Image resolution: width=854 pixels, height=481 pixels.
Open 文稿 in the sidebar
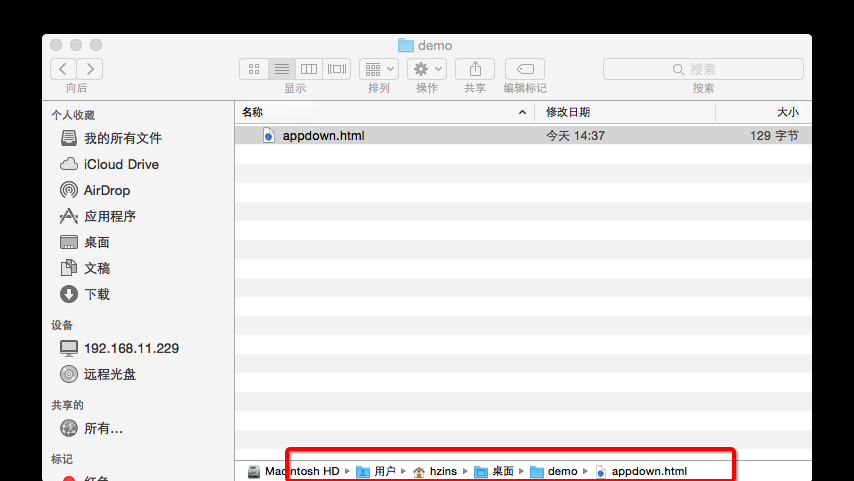85,268
